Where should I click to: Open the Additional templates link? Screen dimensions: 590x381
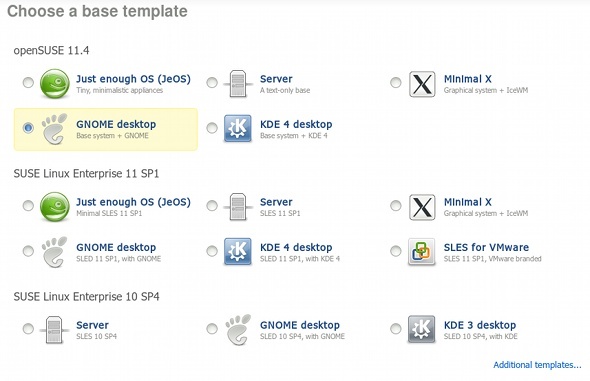pyautogui.click(x=537, y=365)
